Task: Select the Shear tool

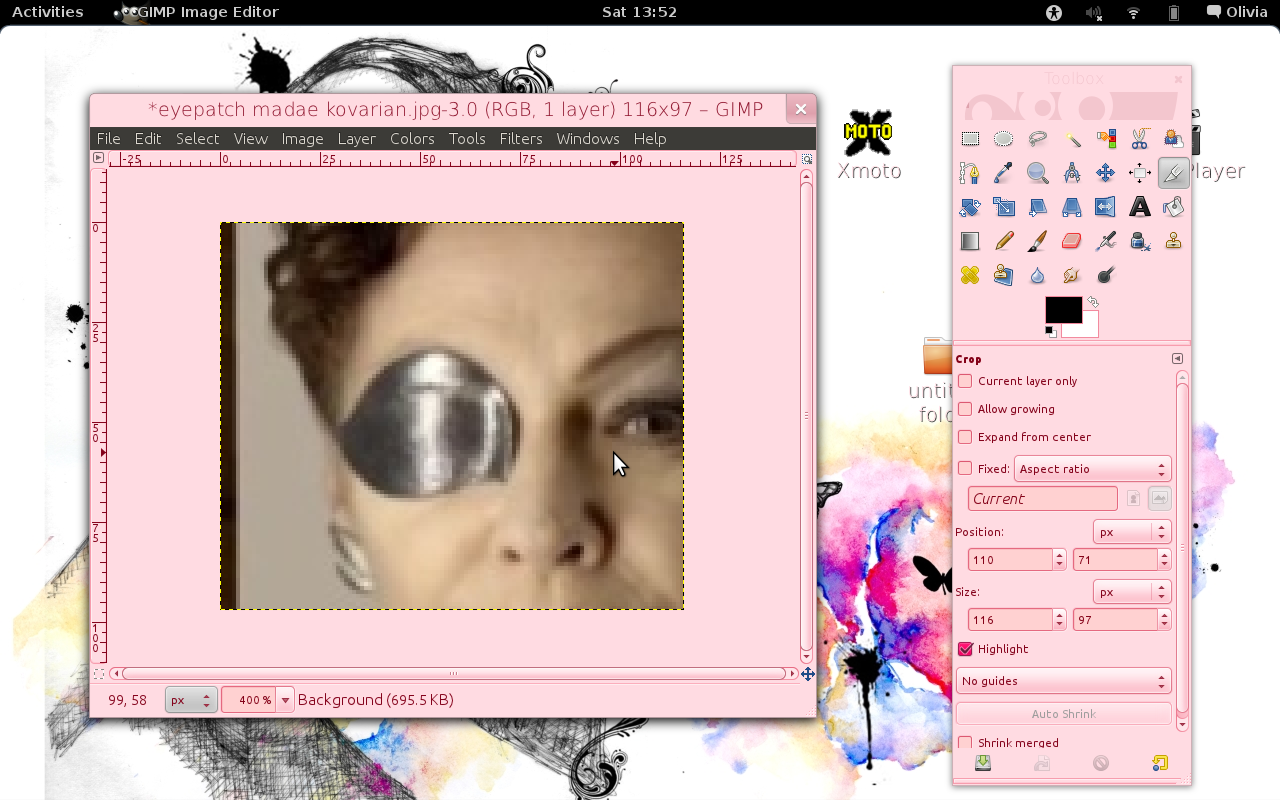Action: click(1038, 207)
